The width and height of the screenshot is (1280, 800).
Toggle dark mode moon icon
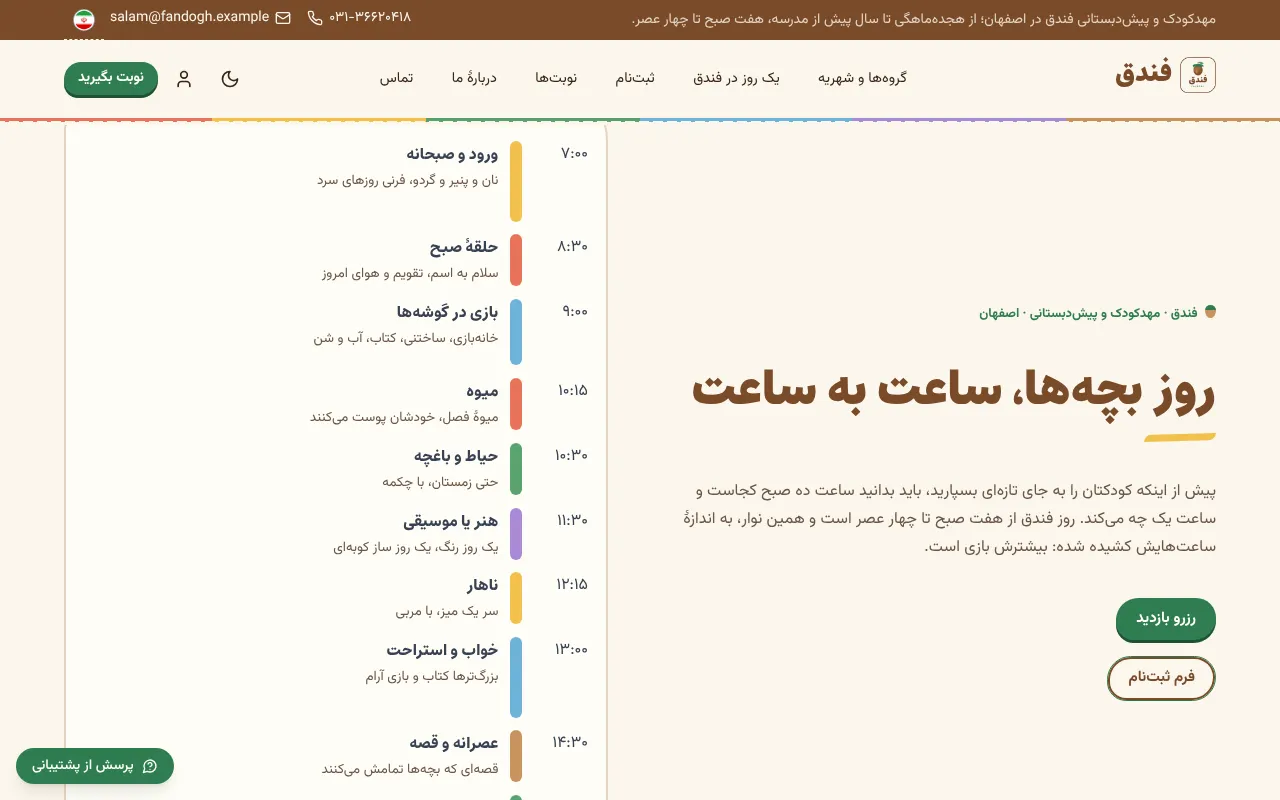(x=230, y=79)
